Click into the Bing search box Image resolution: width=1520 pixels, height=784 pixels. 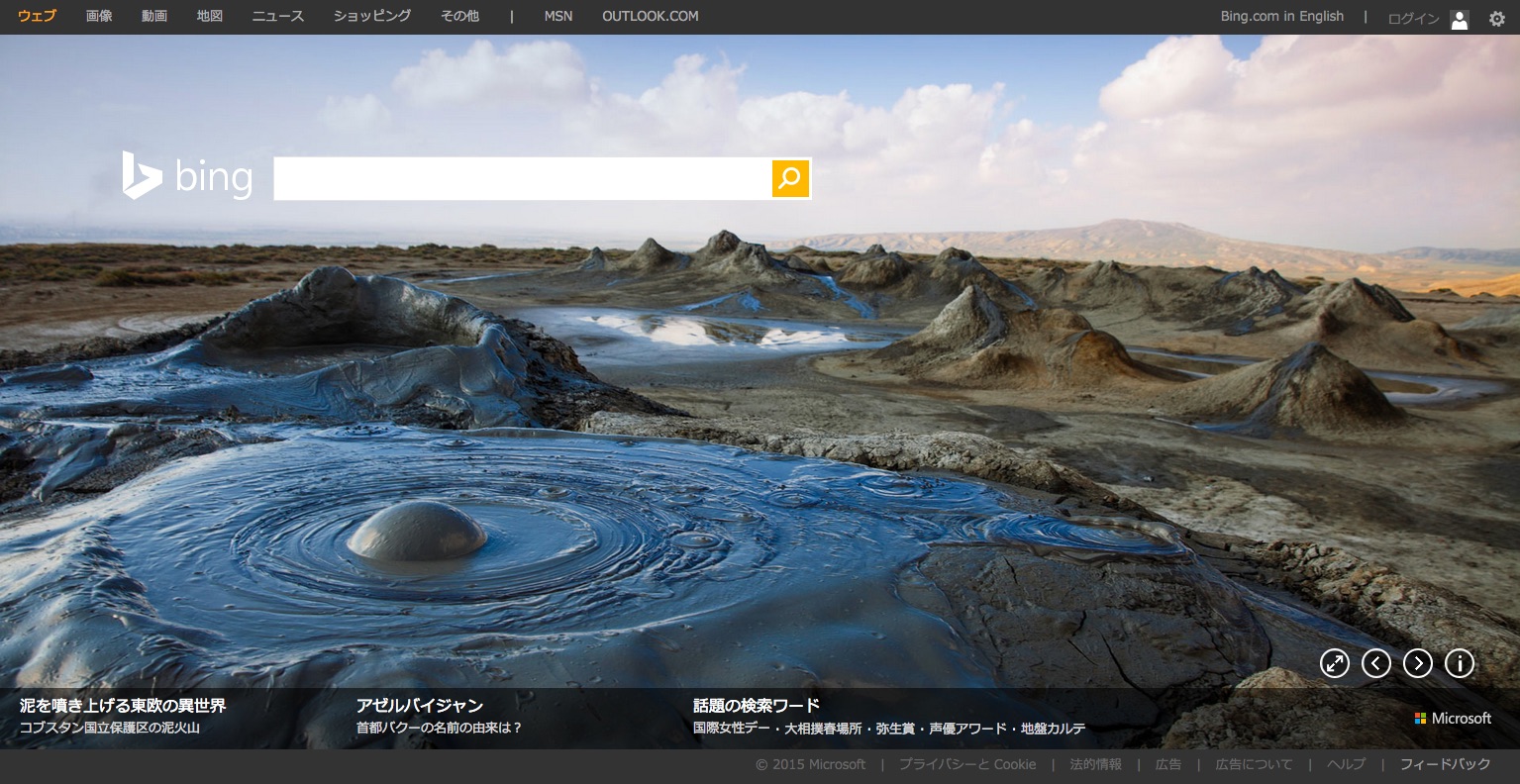[522, 178]
